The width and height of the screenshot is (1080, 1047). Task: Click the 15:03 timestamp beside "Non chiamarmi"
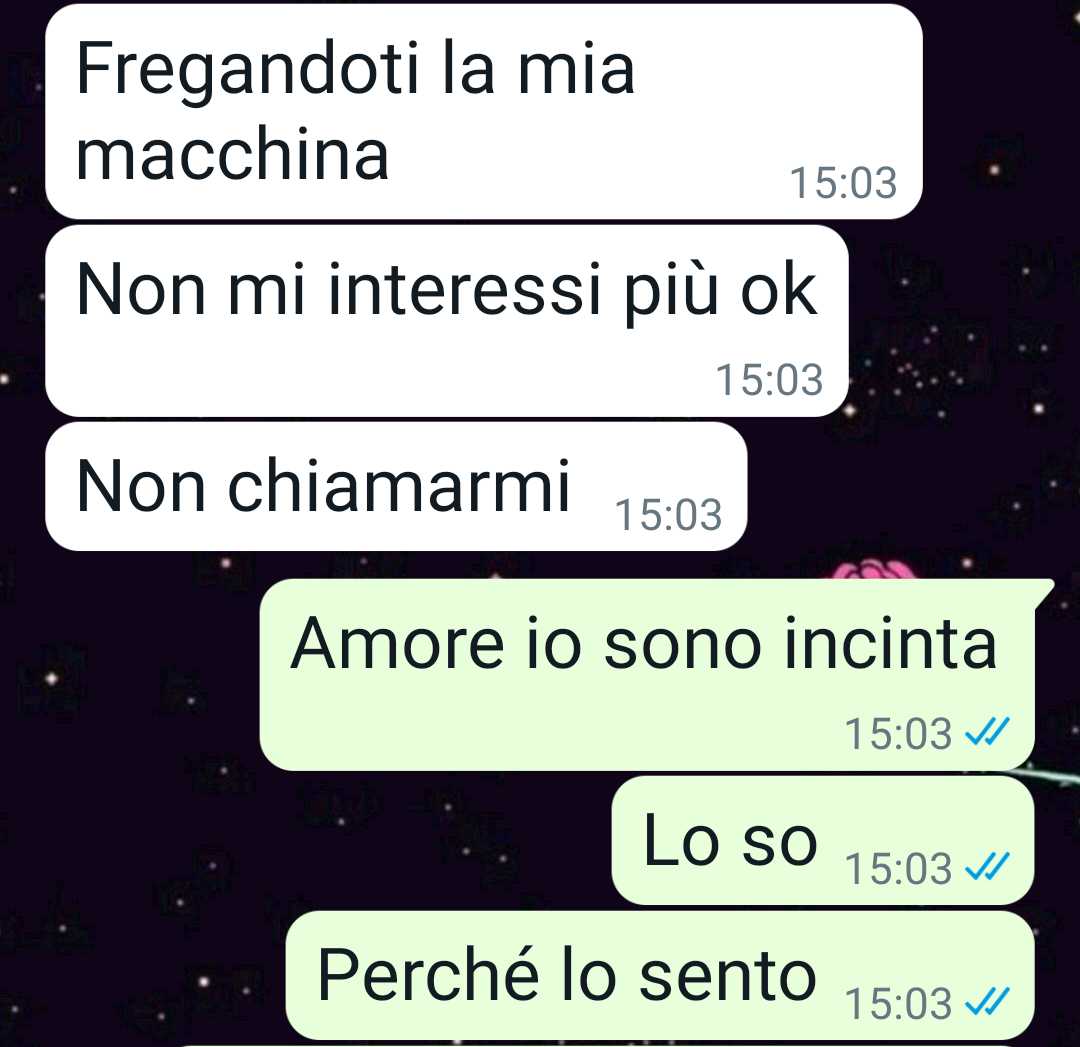[x=668, y=515]
